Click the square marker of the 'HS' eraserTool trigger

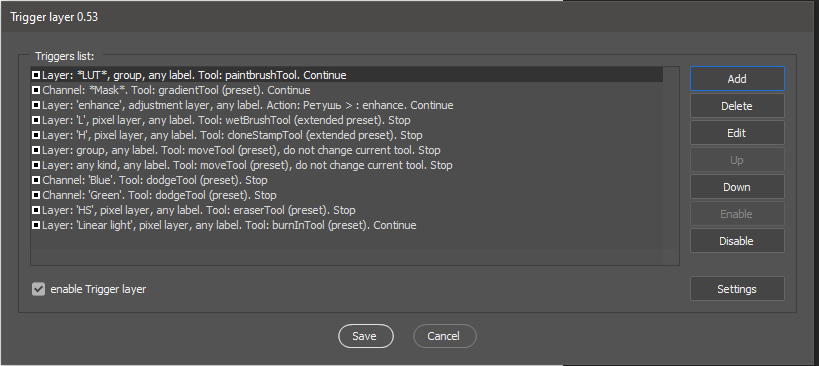36,210
